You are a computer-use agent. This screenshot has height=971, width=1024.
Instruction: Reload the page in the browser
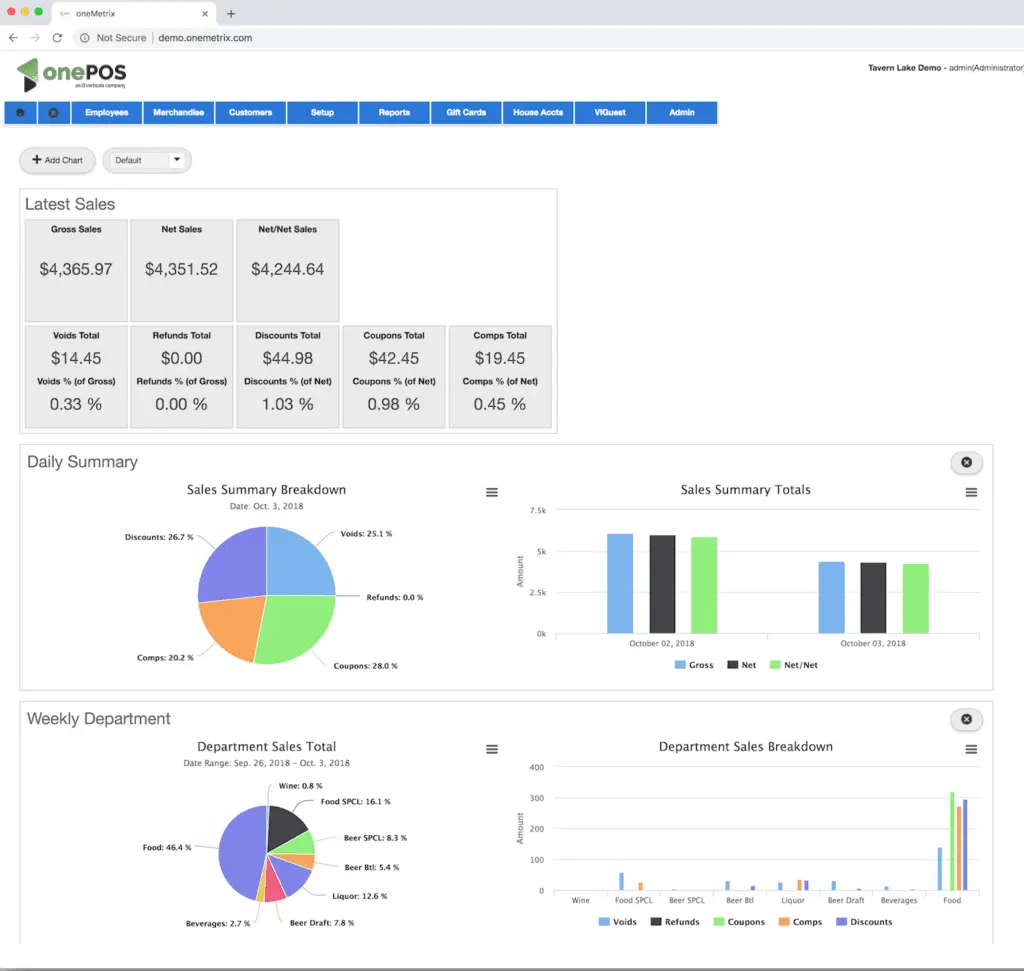click(57, 38)
